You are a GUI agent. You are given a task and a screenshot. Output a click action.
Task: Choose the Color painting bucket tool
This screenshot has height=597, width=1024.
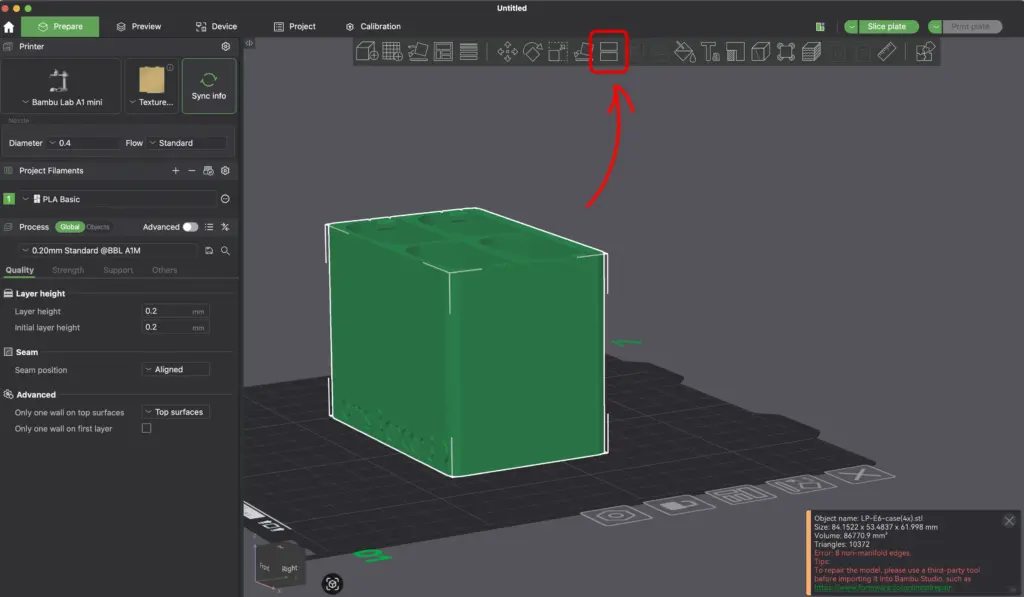click(x=685, y=52)
